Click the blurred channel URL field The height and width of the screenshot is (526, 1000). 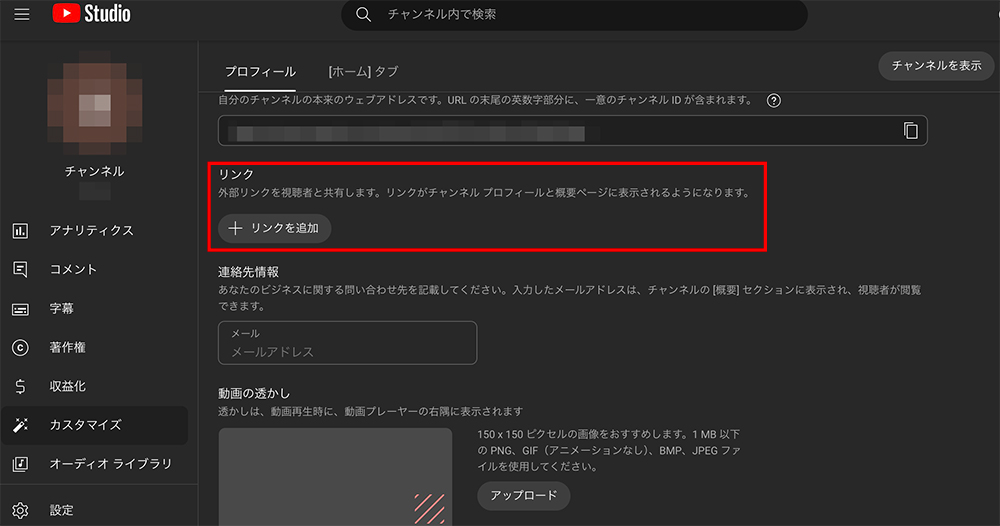573,131
